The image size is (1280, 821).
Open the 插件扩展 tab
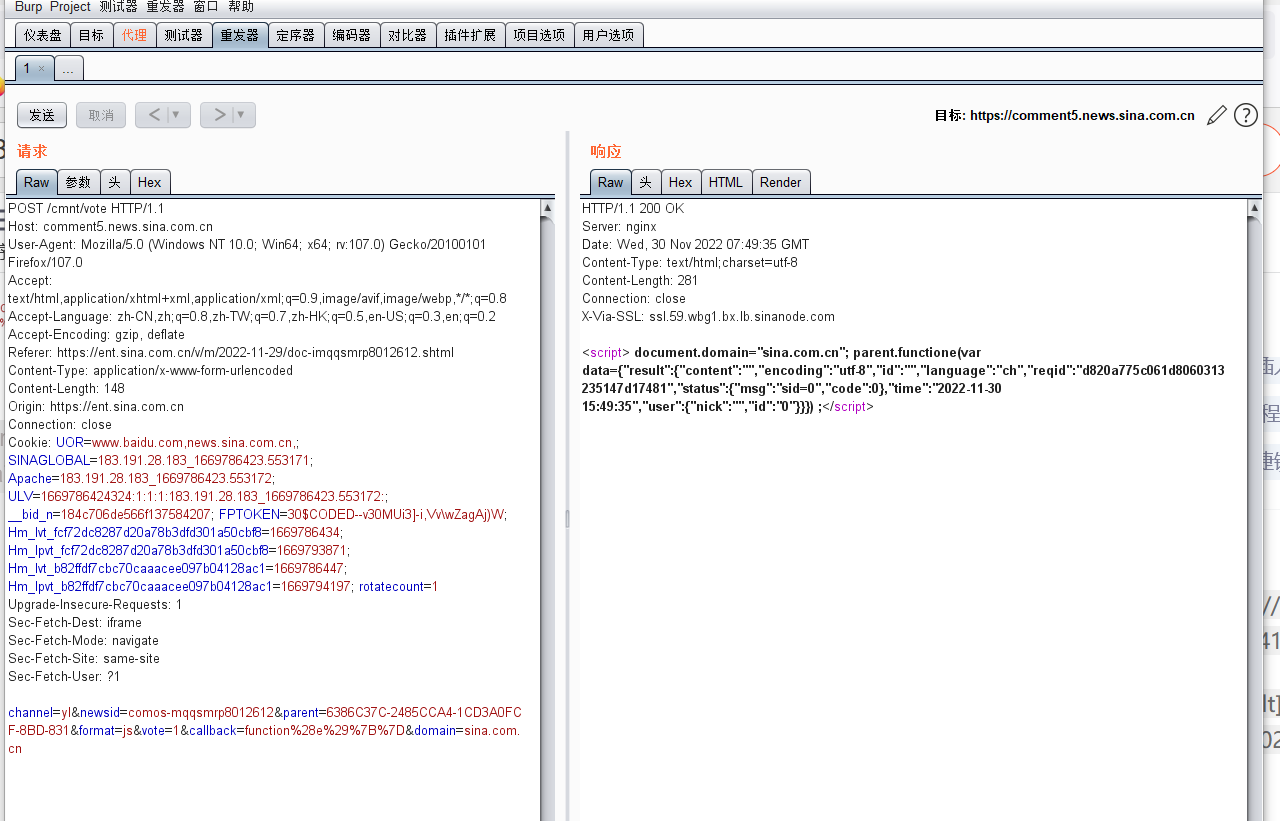coord(470,35)
